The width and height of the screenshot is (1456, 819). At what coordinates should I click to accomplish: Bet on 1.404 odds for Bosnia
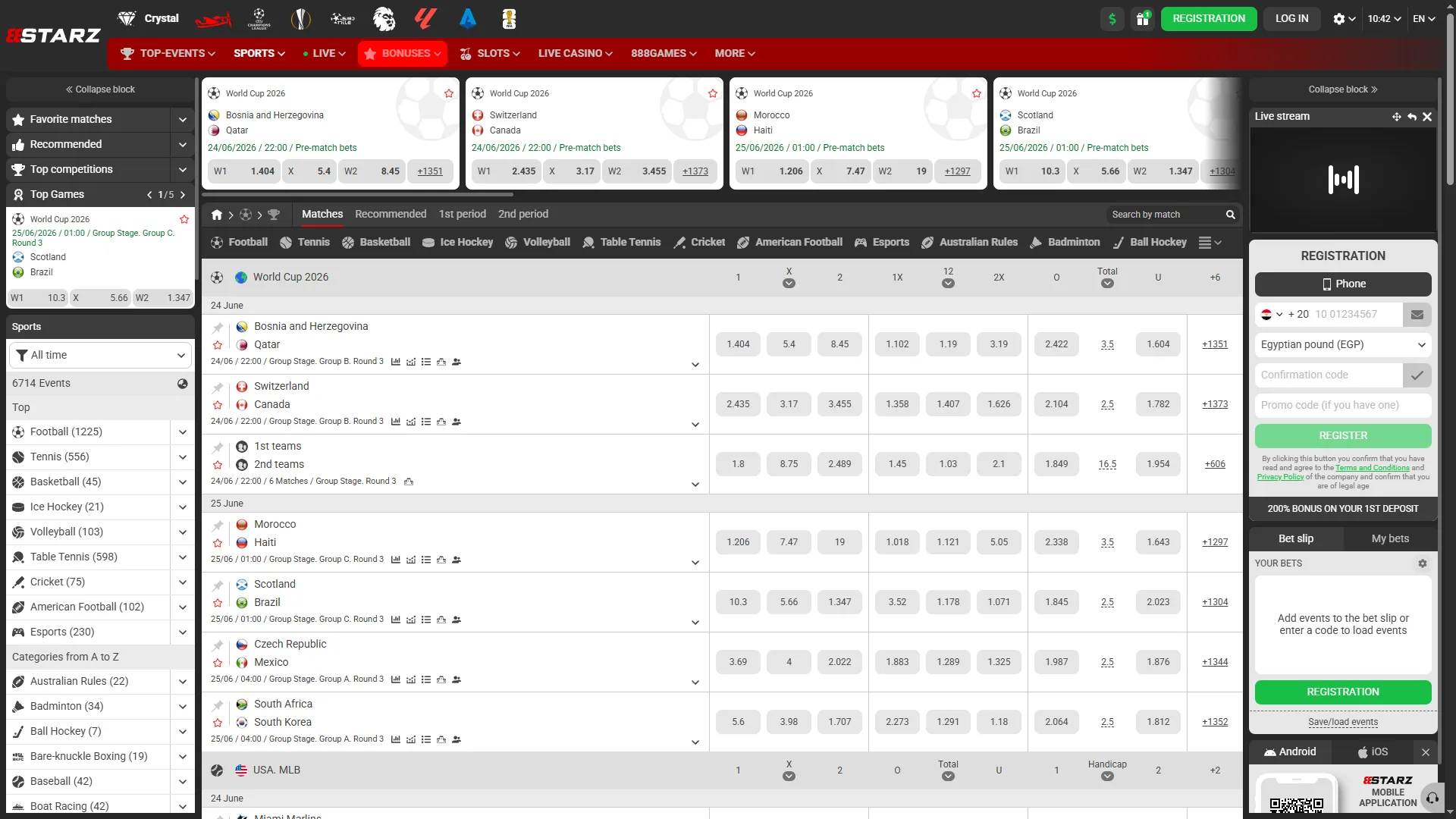[x=738, y=344]
